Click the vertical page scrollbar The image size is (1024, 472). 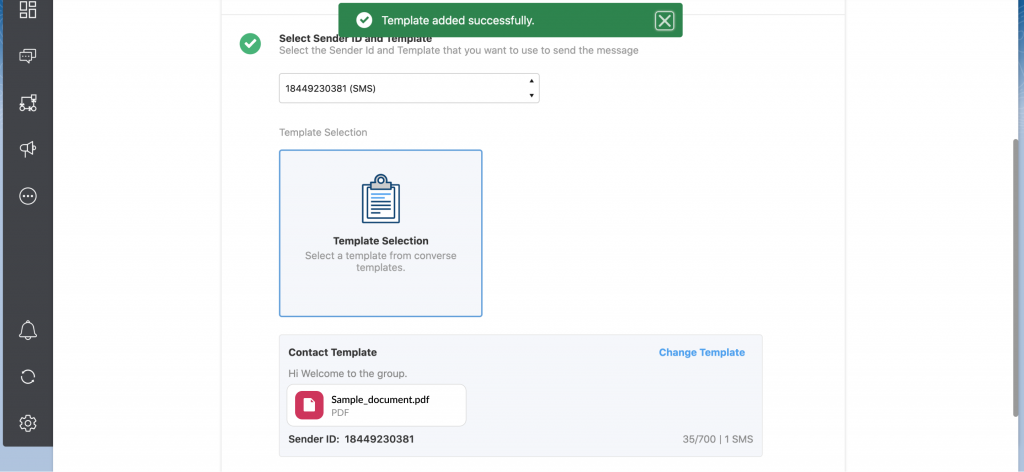point(1016,277)
